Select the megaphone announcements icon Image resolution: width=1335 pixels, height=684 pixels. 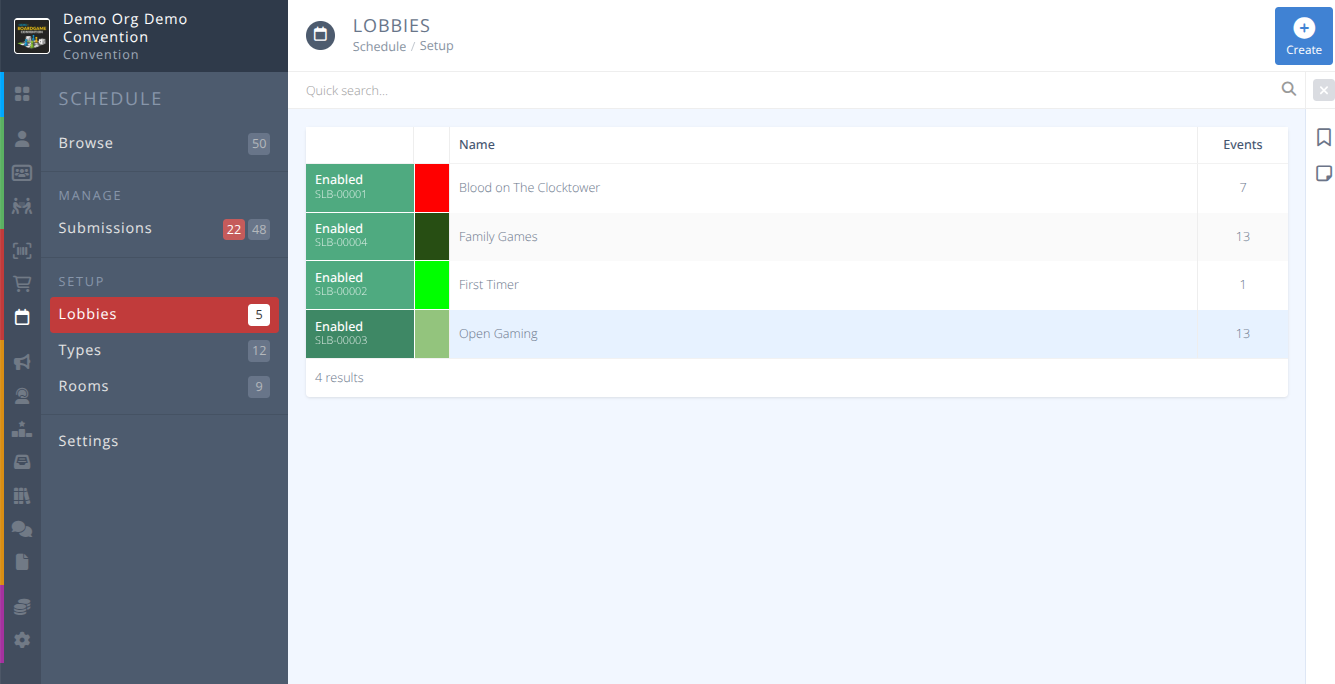tap(22, 362)
